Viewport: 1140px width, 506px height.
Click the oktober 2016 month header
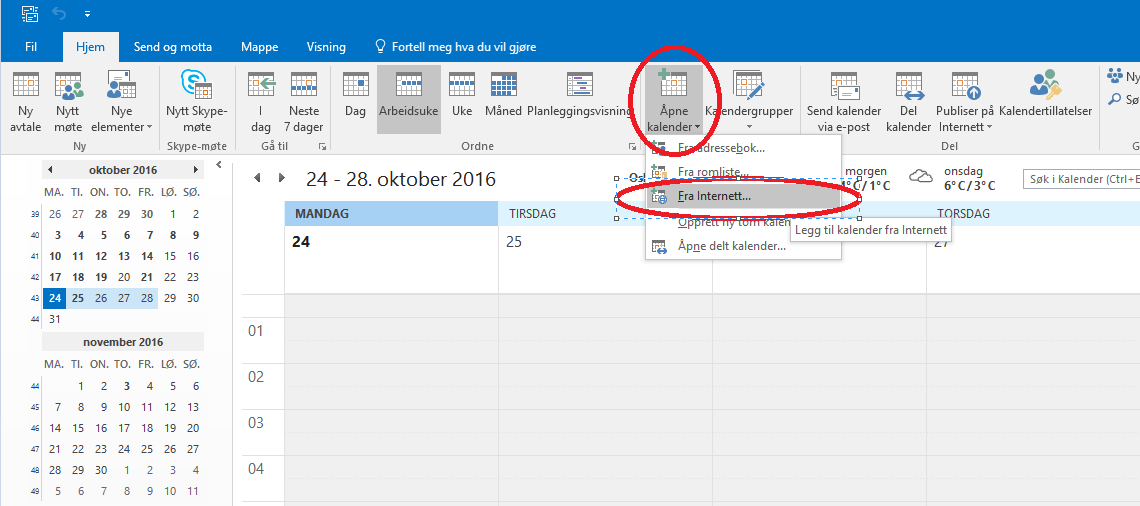[x=123, y=170]
